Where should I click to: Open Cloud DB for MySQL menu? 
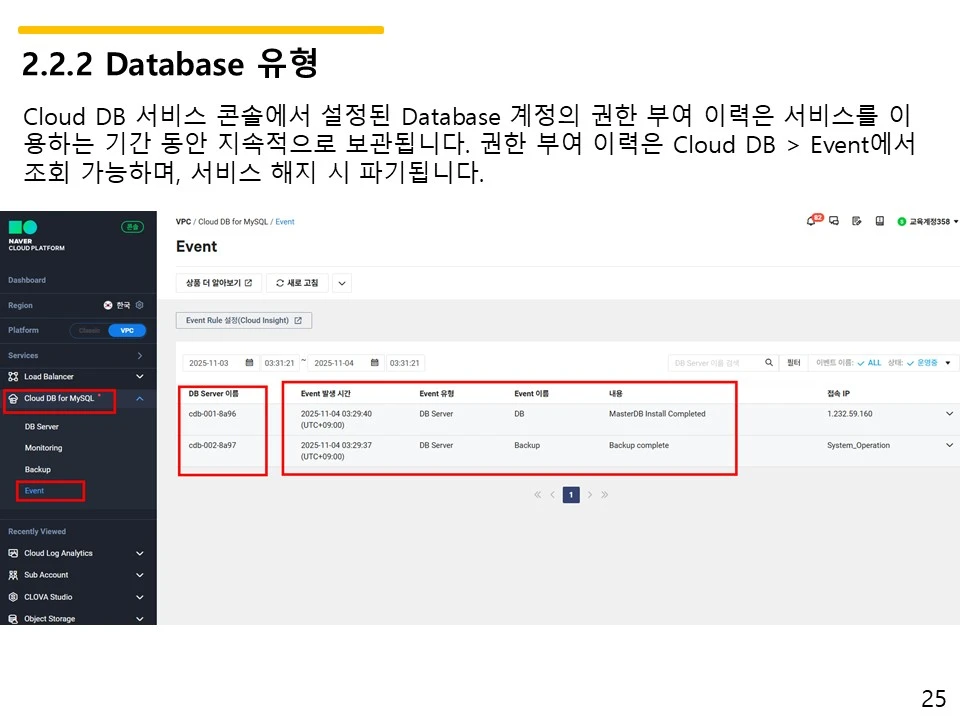coord(59,398)
